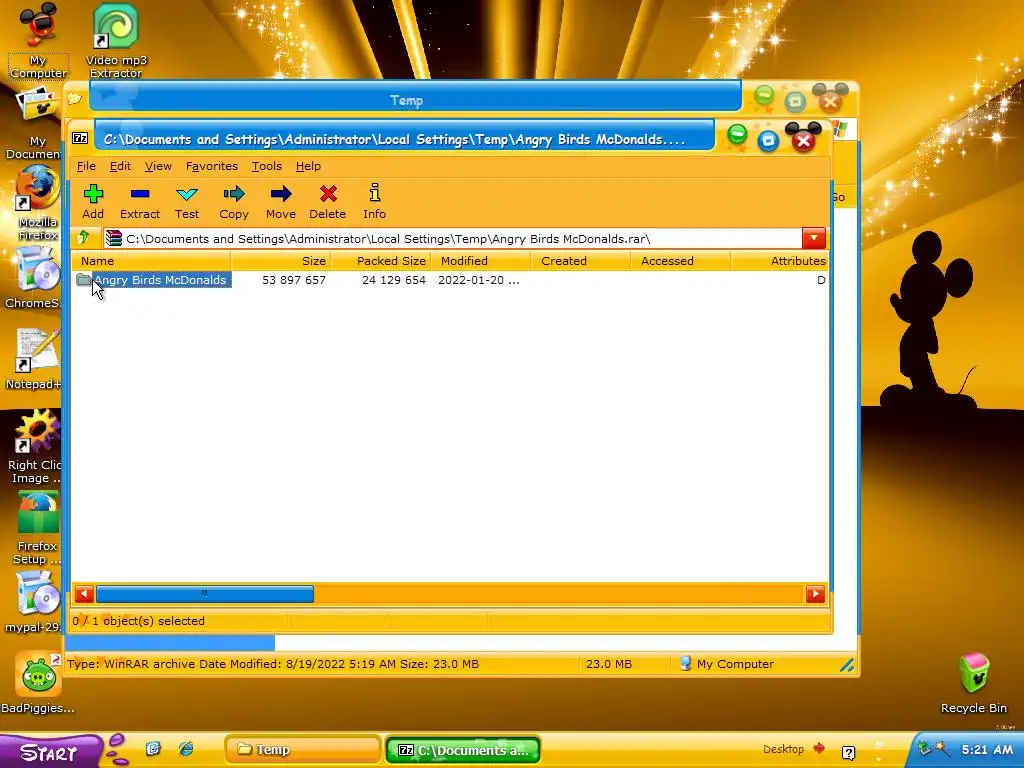Click the 0 / 1 object(s) selected status text
The width and height of the screenshot is (1024, 768).
(x=138, y=621)
